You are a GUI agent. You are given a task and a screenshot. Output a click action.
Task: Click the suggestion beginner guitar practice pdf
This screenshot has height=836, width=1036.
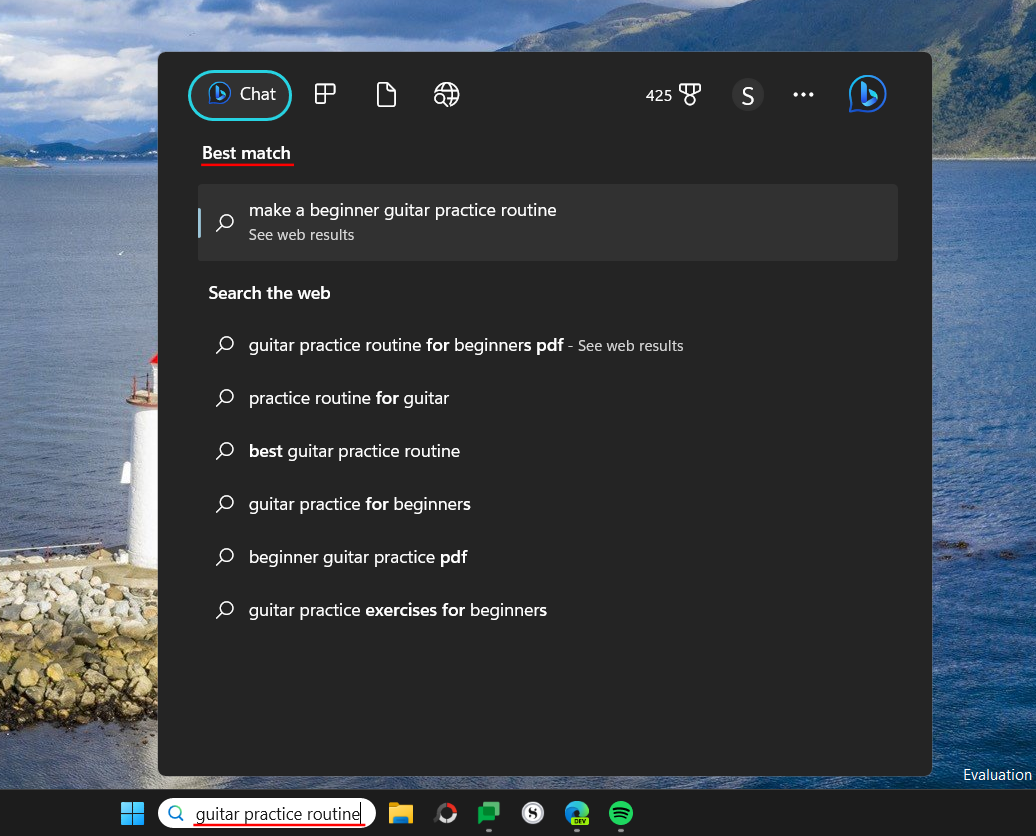tap(357, 557)
